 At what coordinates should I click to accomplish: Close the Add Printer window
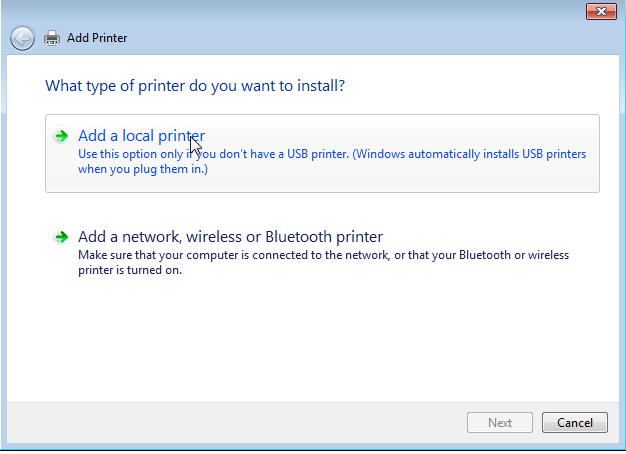(601, 12)
